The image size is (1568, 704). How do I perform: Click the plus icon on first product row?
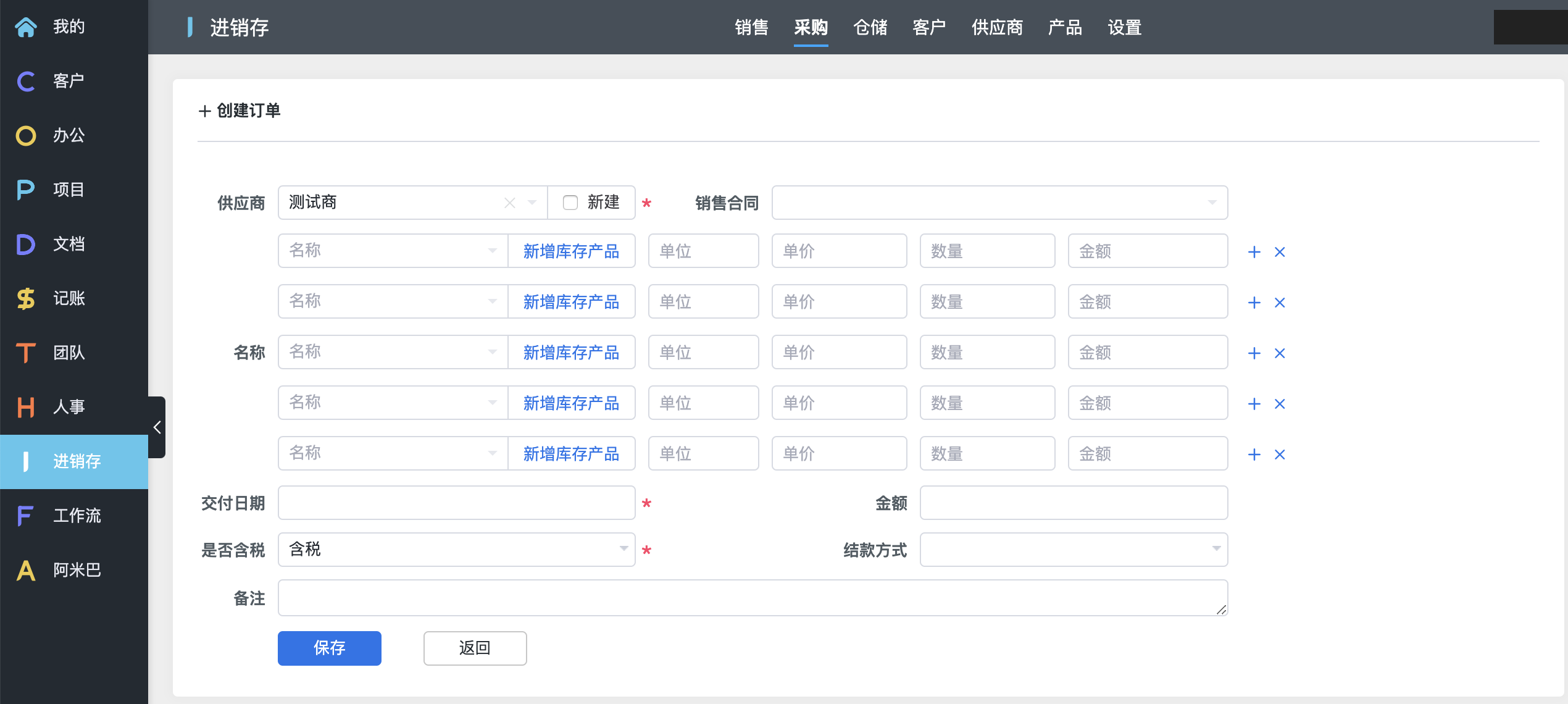(1254, 252)
